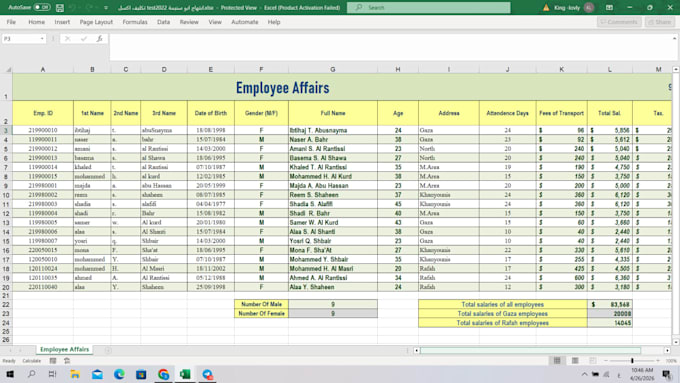Switch to Page Layout view icon
The width and height of the screenshot is (680, 383).
tap(575, 360)
